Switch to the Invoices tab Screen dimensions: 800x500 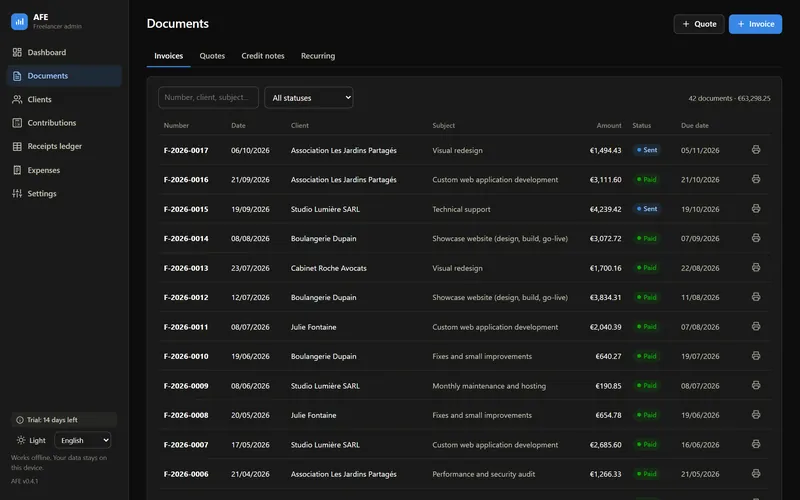coord(168,56)
